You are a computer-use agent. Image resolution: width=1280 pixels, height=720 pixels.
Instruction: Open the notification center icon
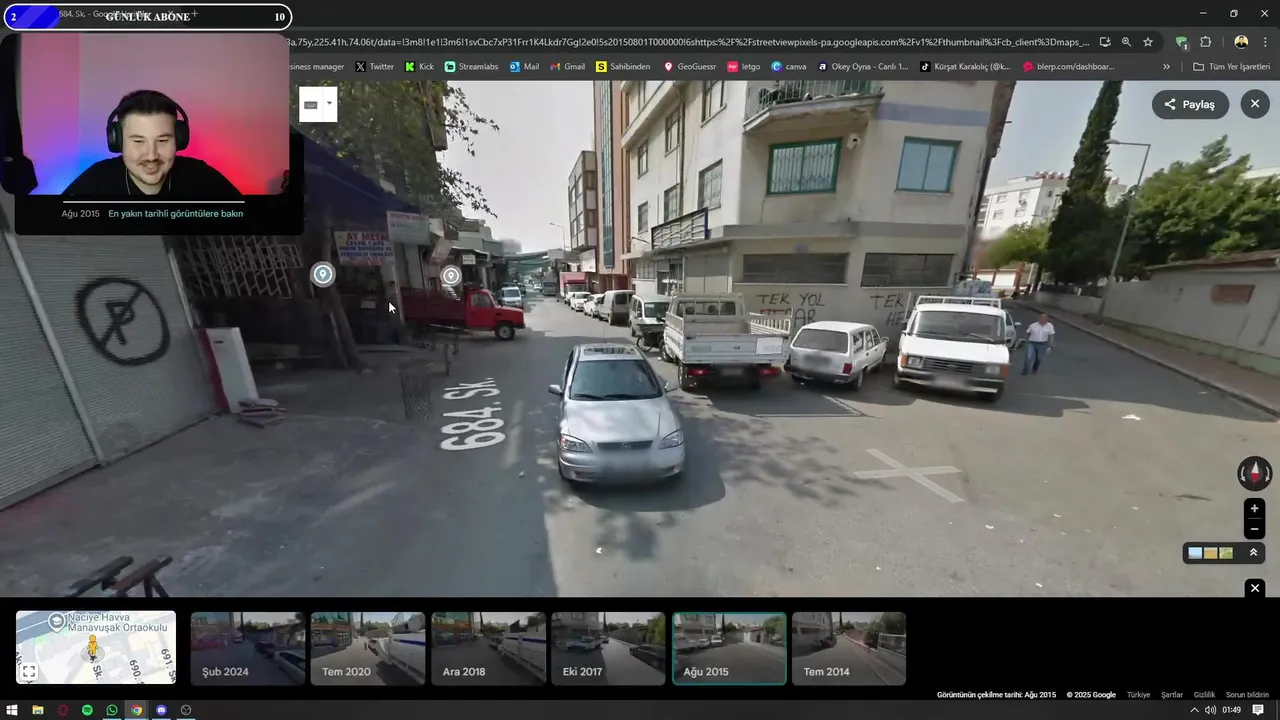pos(1258,710)
